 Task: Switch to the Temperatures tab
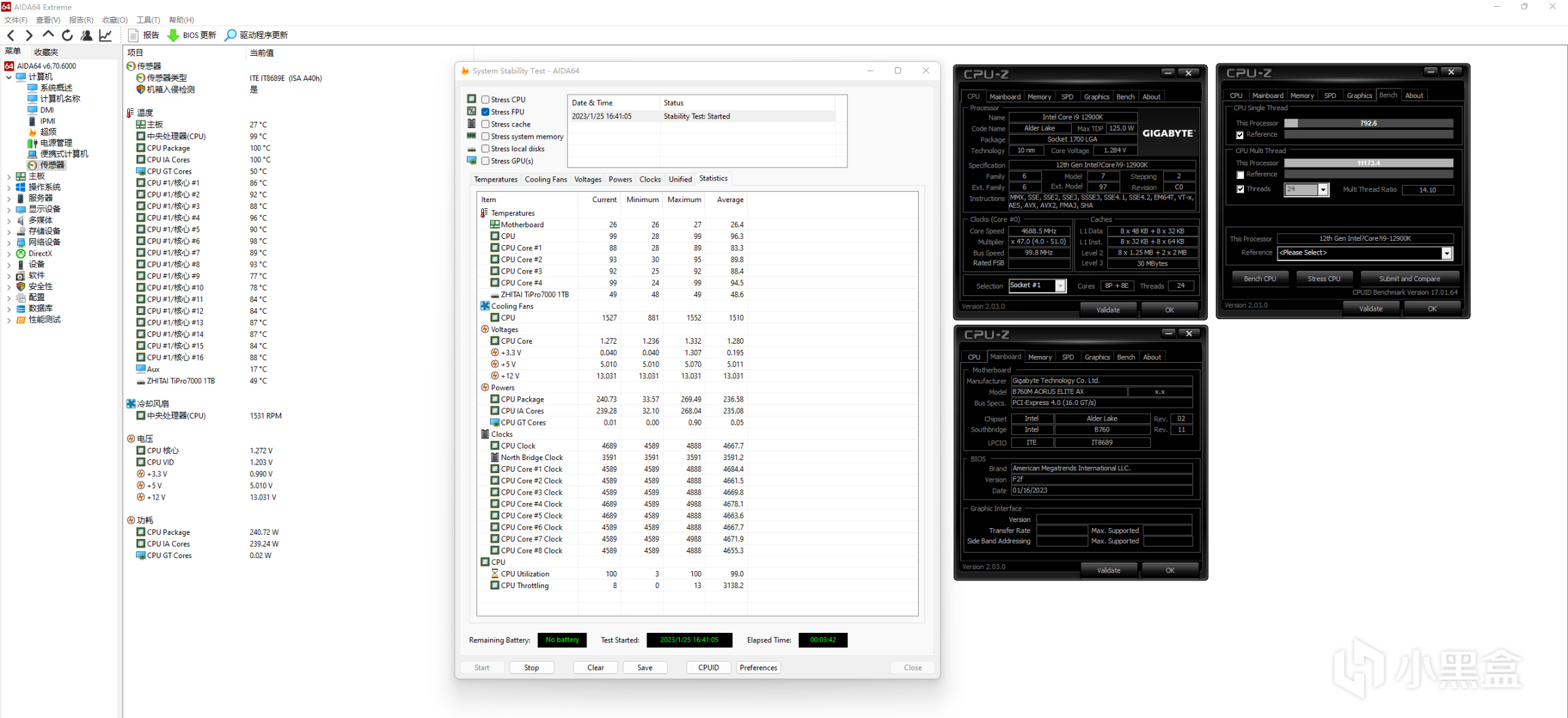point(495,179)
